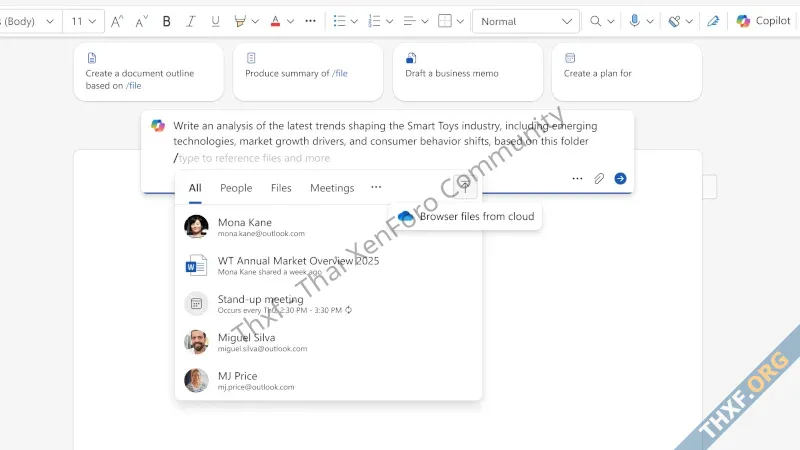Screen dimensions: 800x450
Task: Open prompt more options ellipsis
Action: [x=578, y=179]
